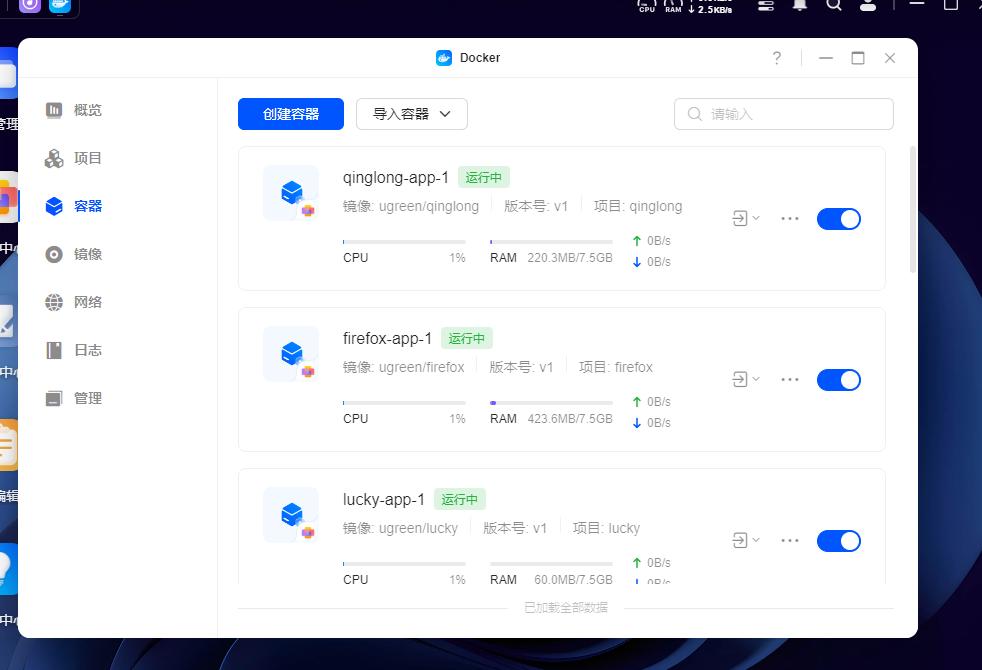Click the Docker whale icon in title bar
982x670 pixels.
click(x=442, y=58)
